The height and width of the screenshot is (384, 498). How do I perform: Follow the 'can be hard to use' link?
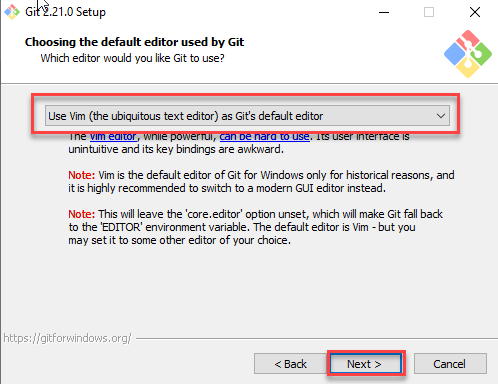point(264,137)
